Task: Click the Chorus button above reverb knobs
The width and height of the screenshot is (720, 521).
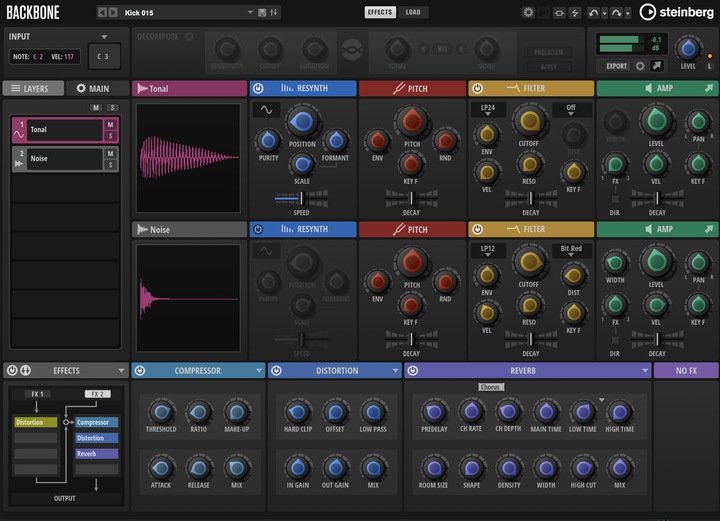Action: (x=490, y=387)
